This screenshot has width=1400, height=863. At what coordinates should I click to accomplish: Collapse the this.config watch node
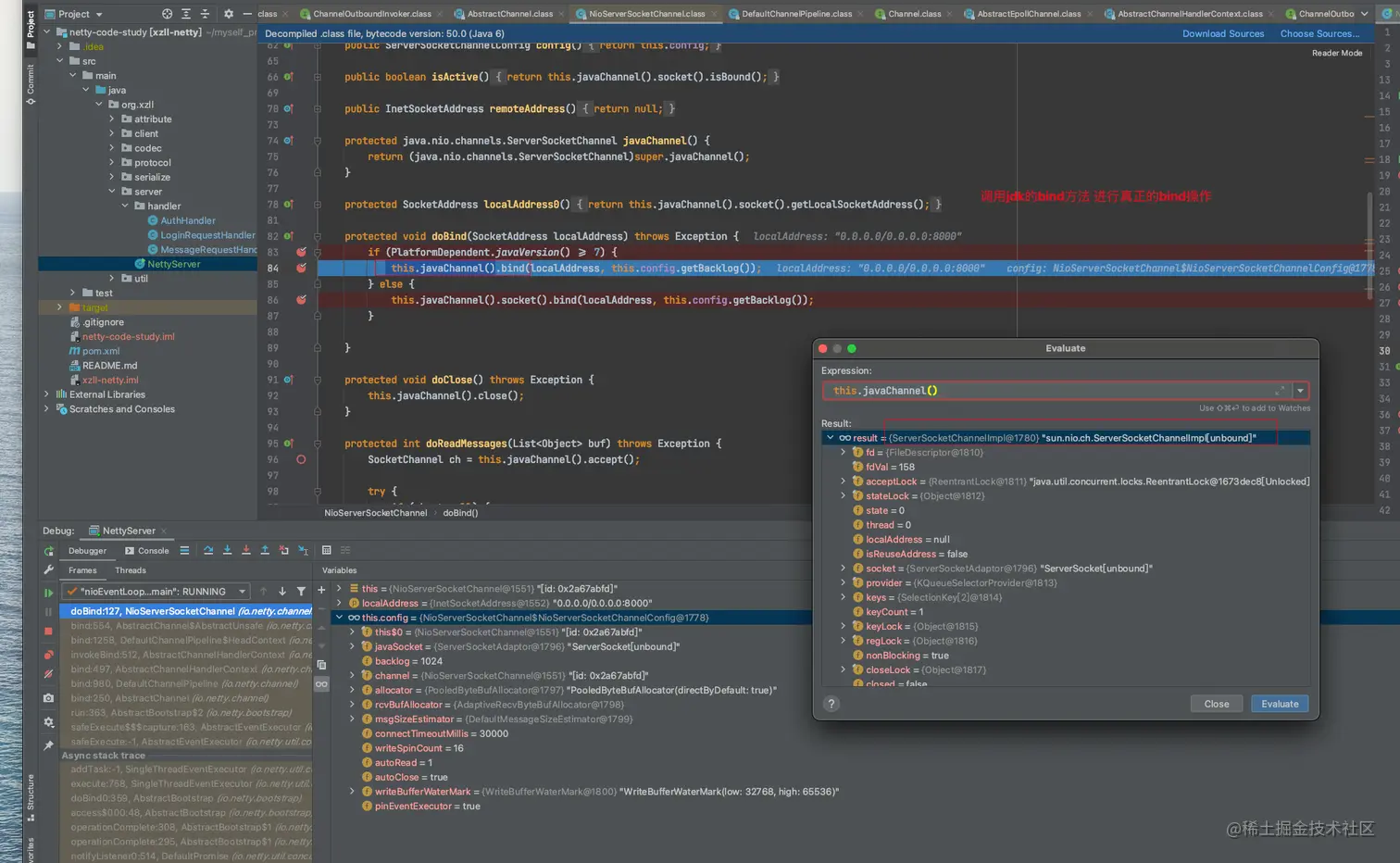tap(339, 618)
